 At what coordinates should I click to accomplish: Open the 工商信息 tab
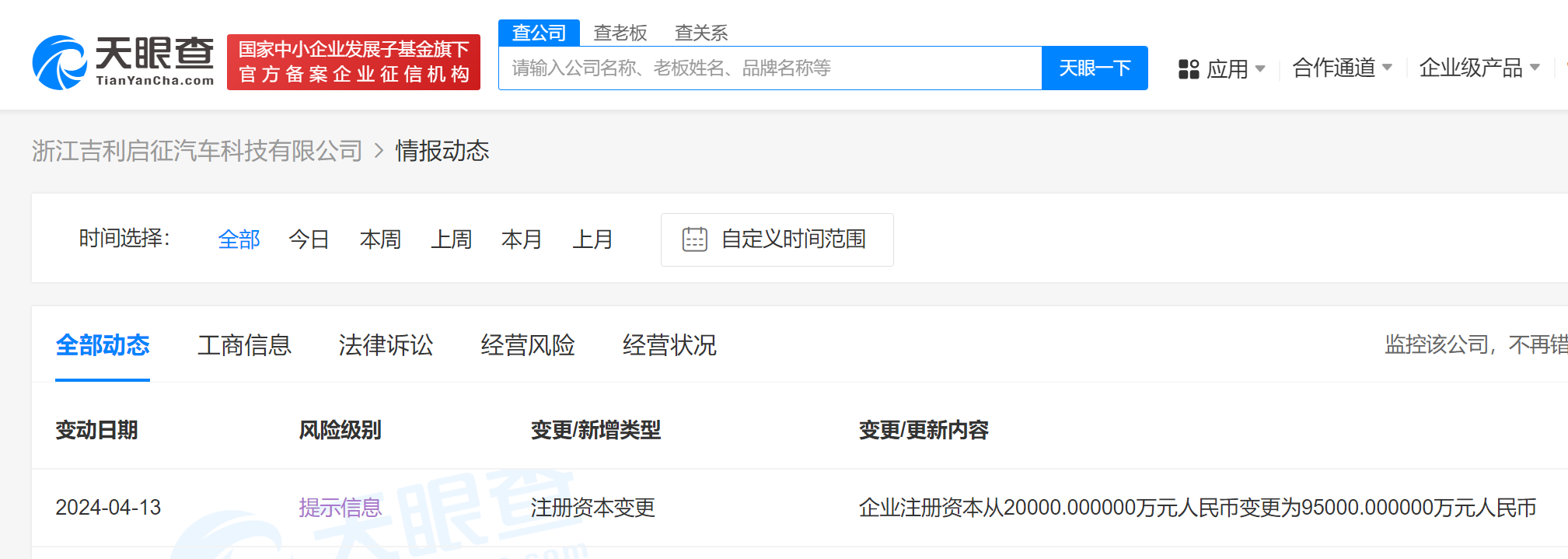[x=244, y=345]
